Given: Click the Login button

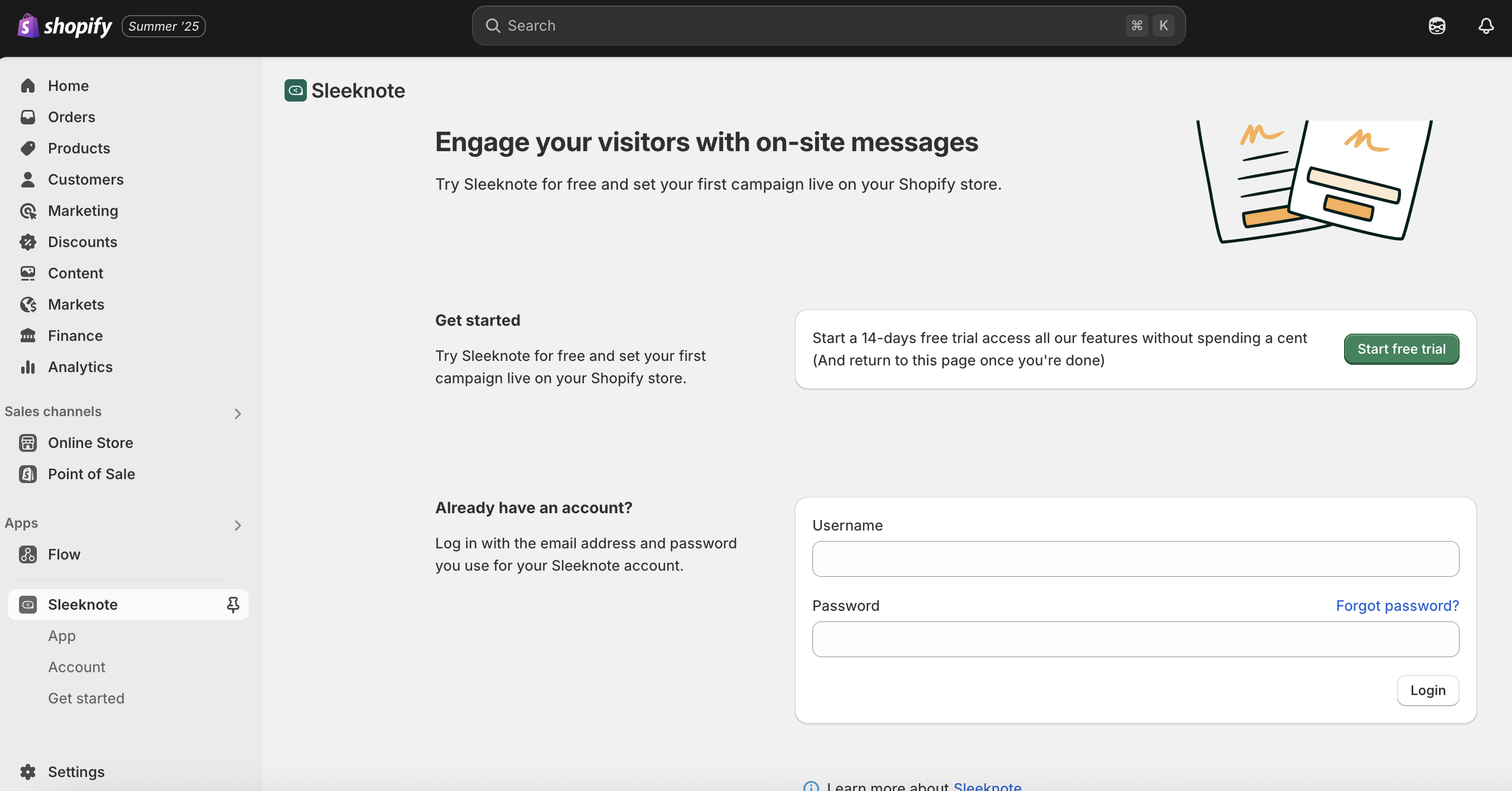Looking at the screenshot, I should [x=1428, y=690].
